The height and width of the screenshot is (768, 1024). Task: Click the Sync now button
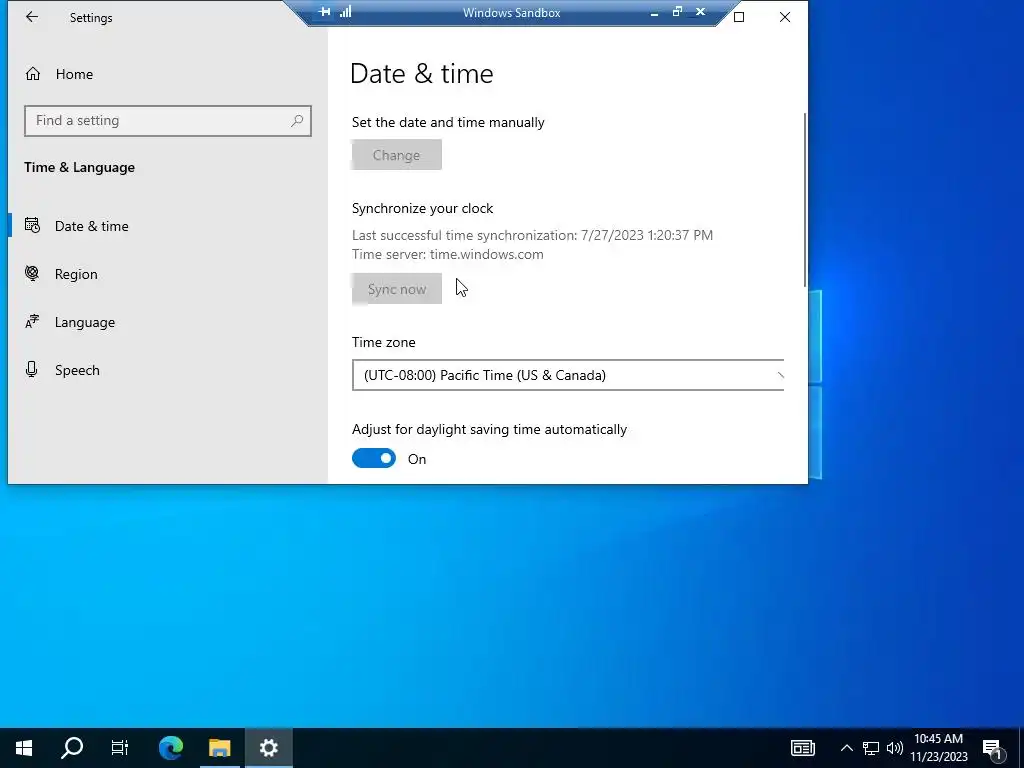click(396, 289)
